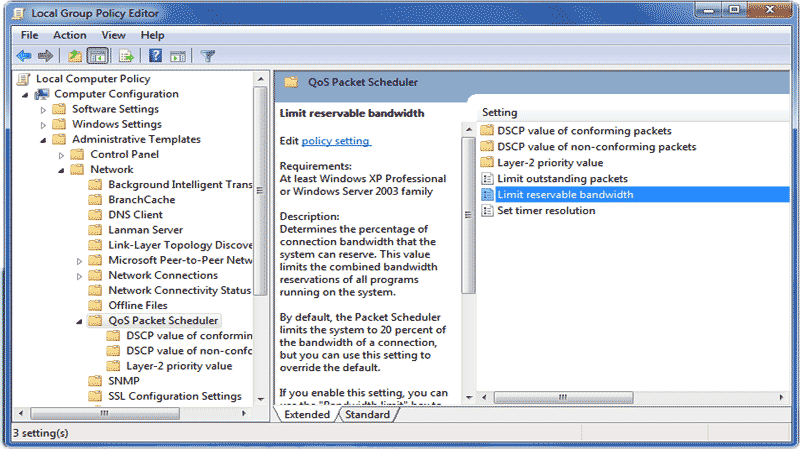Click the Layer-2 priority value folder icon in list

coord(487,163)
